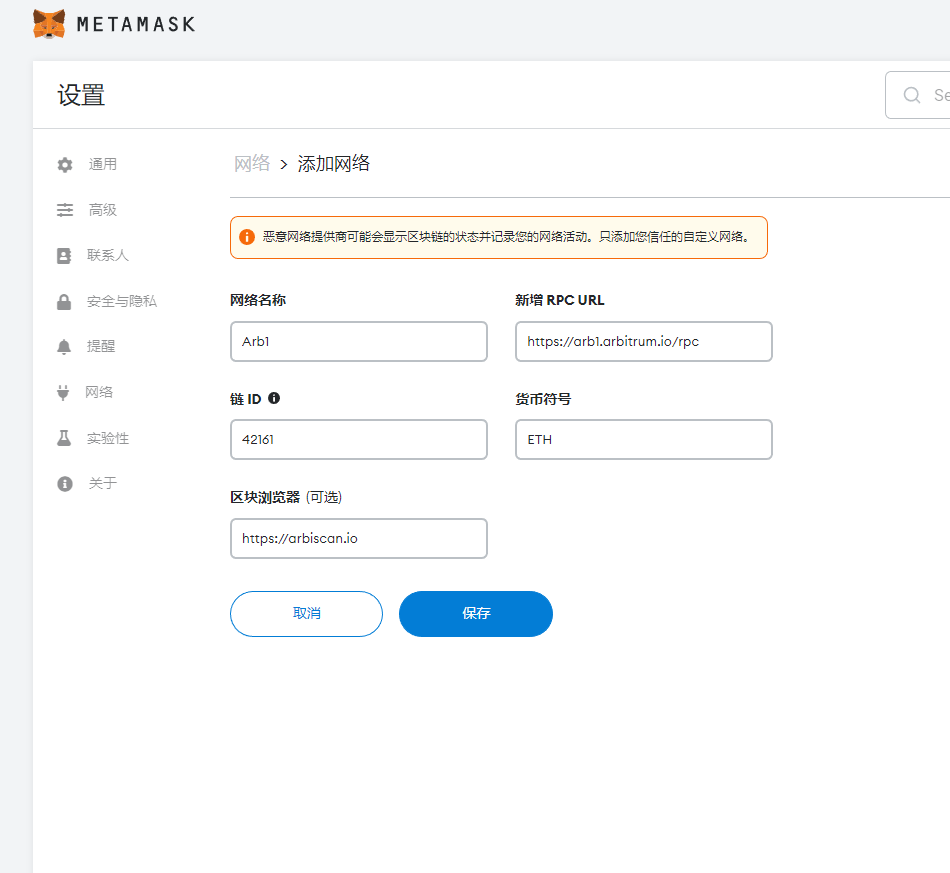Click the METAMASK wordmark text
950x873 pixels.
(136, 24)
